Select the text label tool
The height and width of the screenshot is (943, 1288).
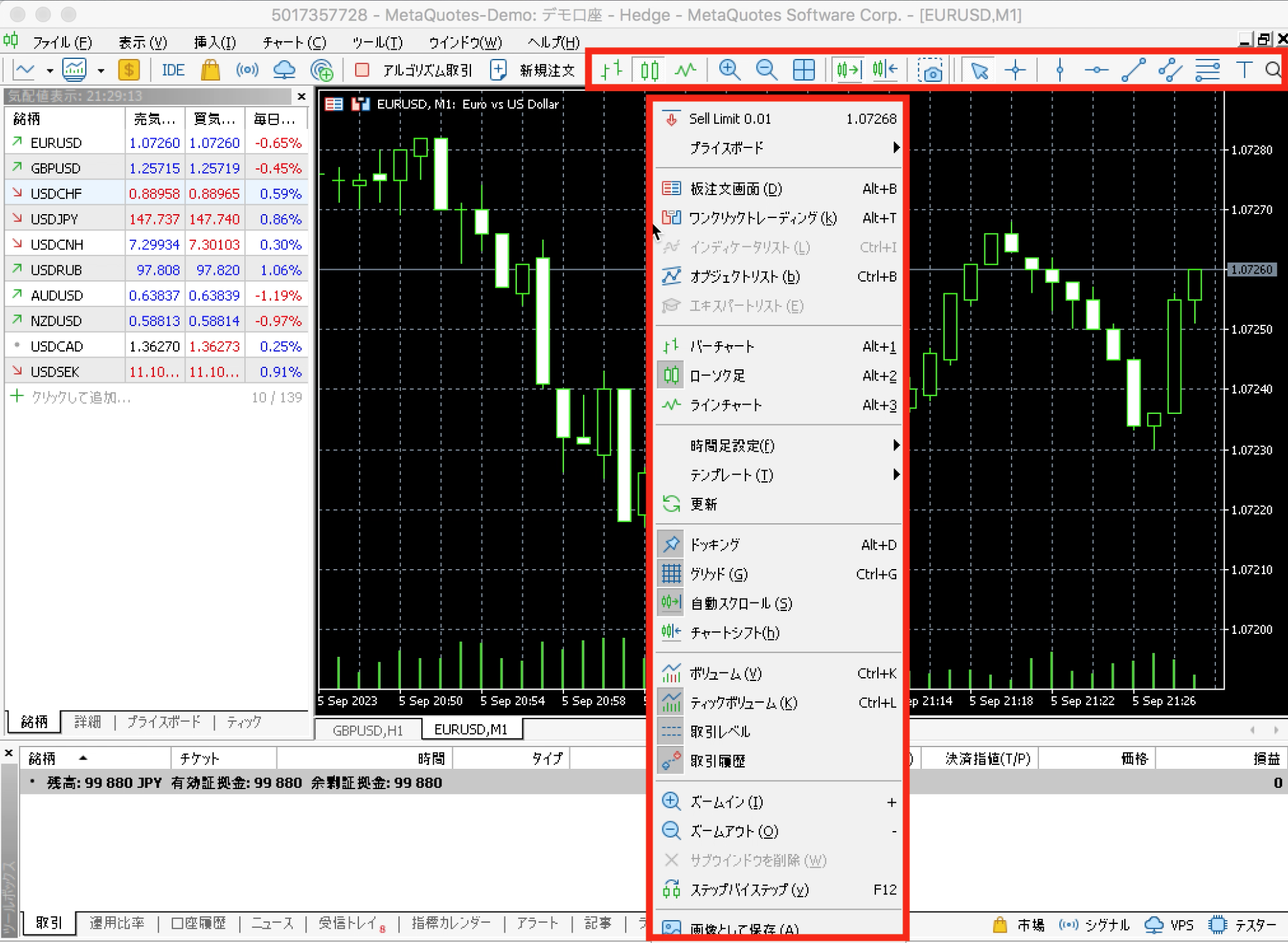point(1243,69)
